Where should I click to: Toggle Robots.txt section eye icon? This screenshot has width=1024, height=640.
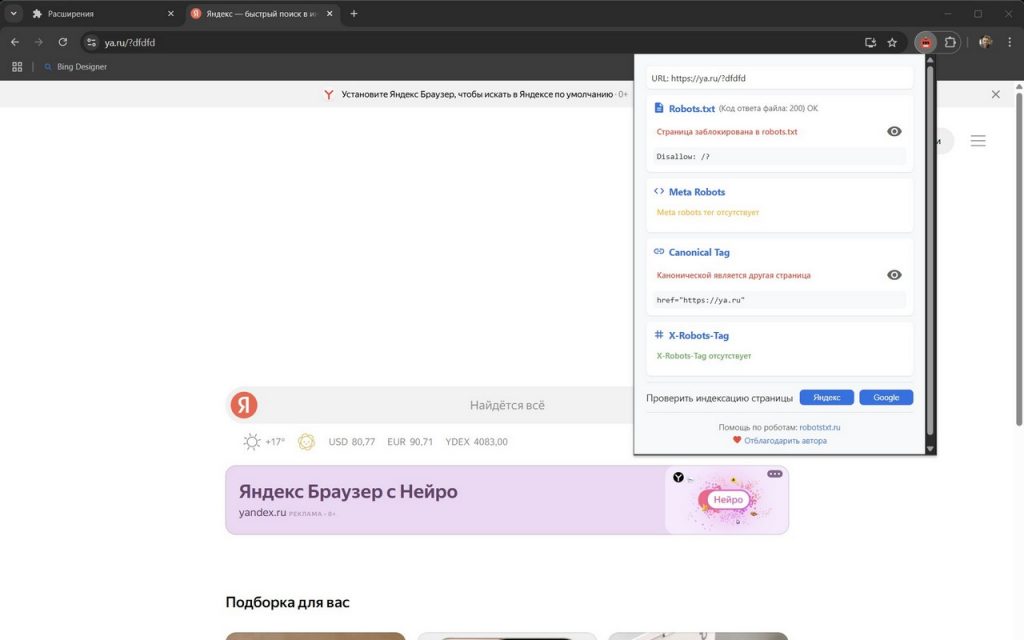click(x=894, y=131)
